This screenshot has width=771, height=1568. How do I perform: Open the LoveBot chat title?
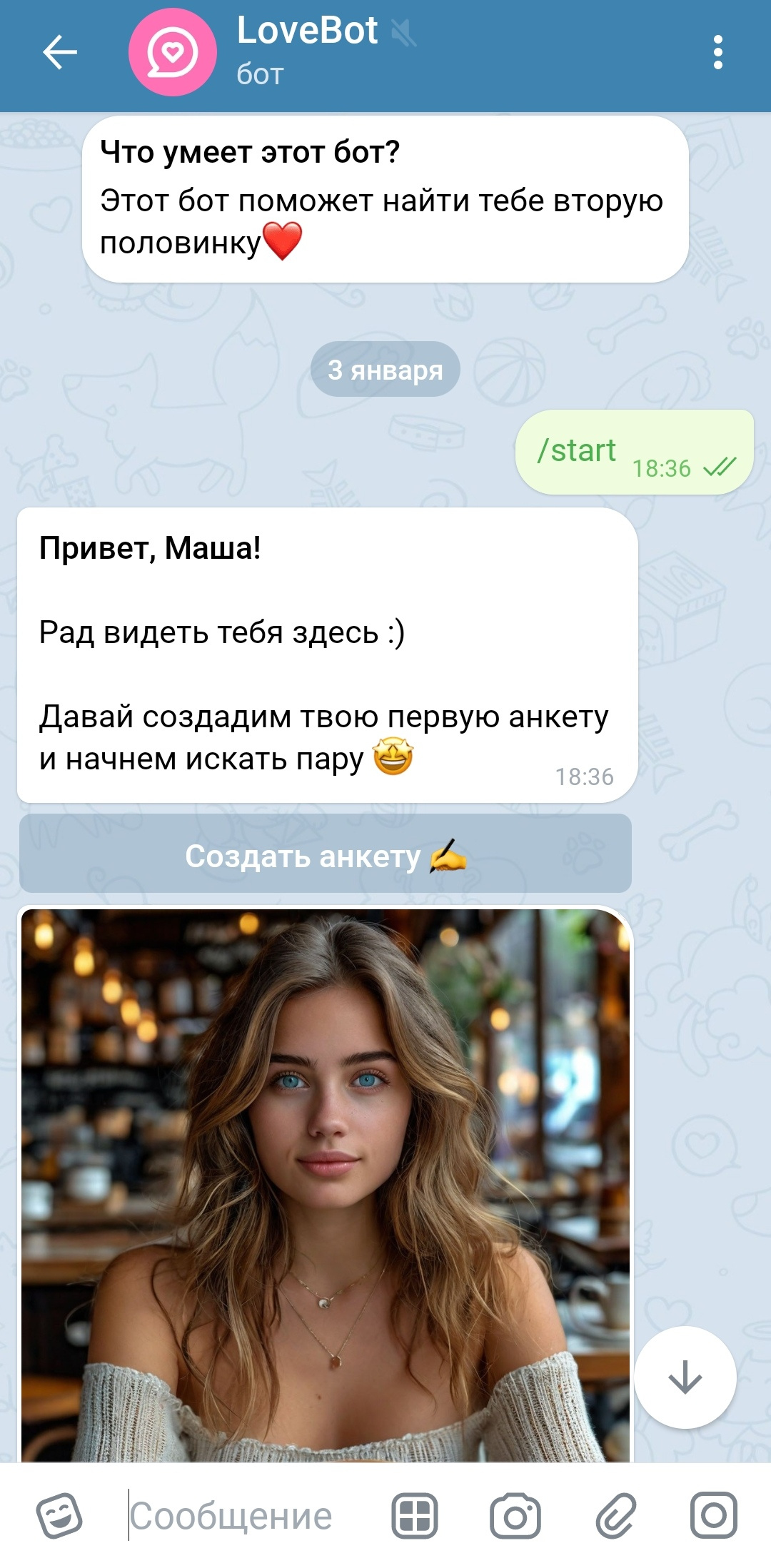click(307, 31)
